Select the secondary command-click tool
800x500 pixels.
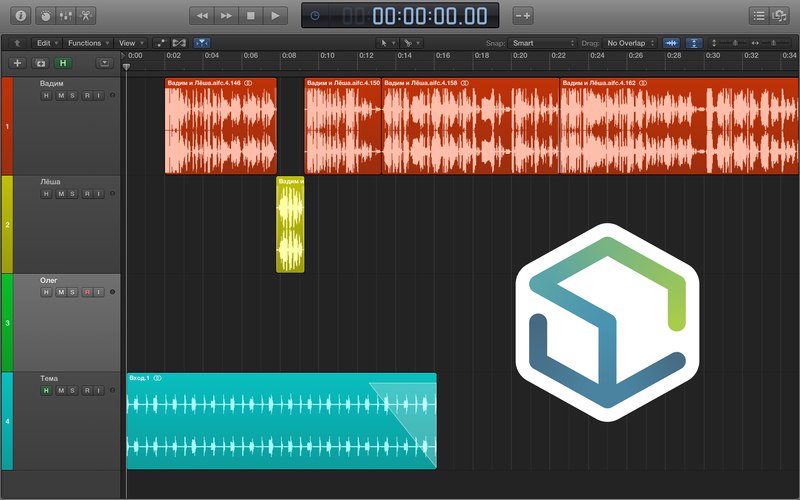coord(408,43)
